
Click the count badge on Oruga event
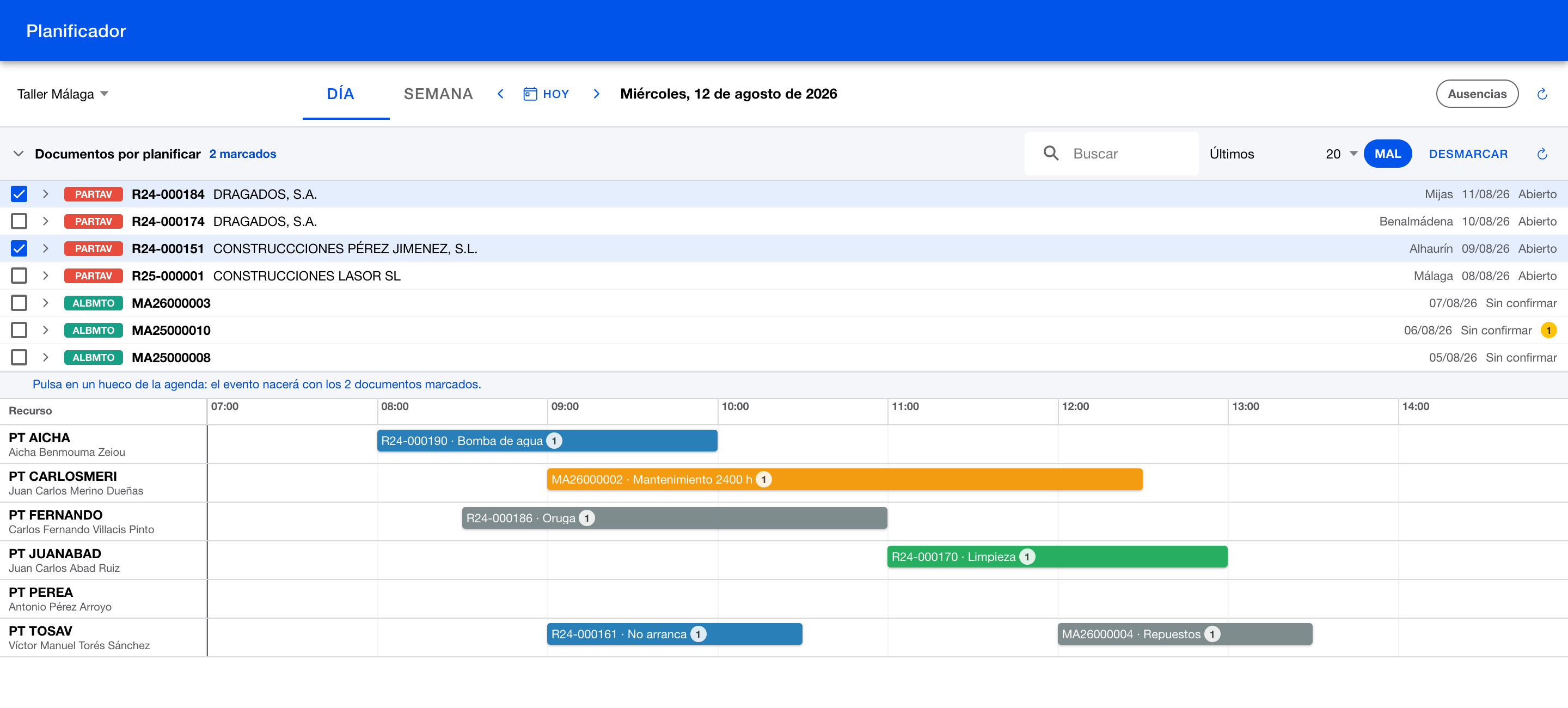586,518
